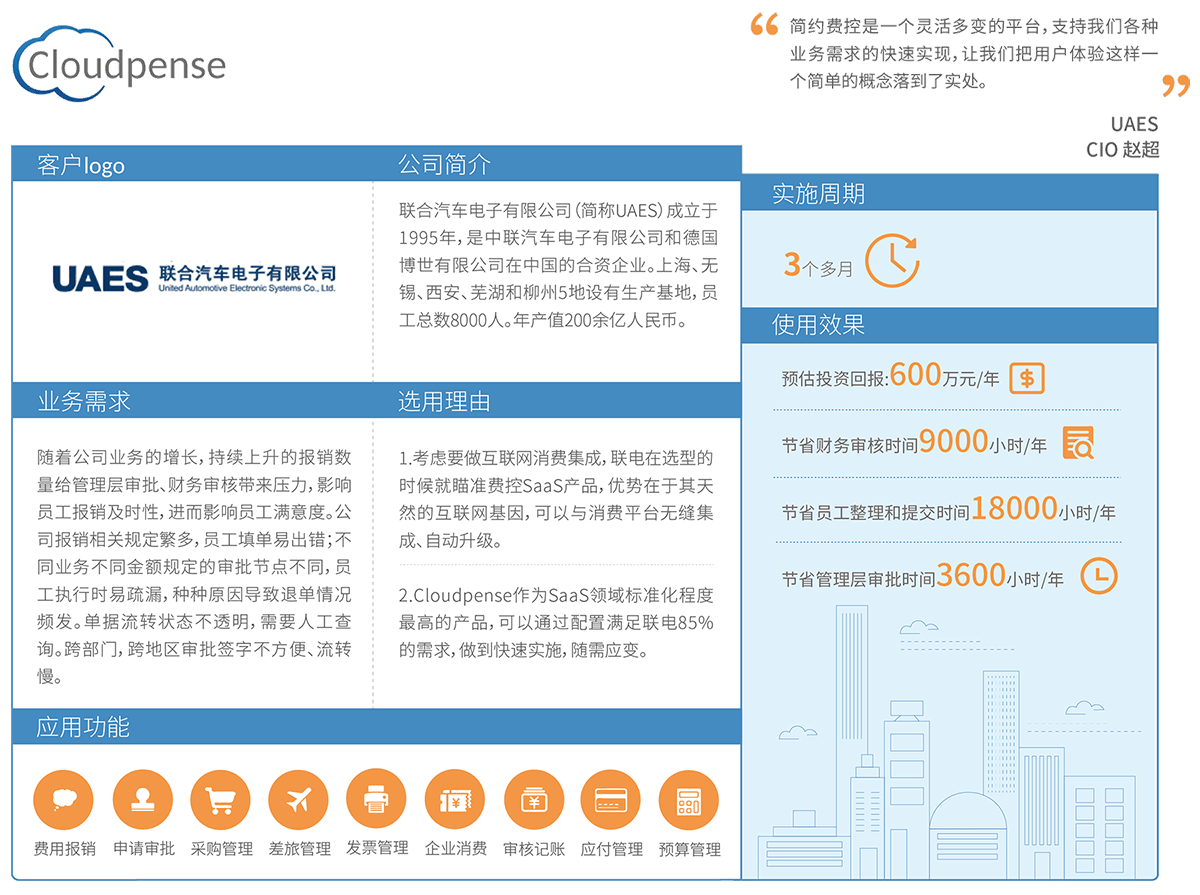Click the 费用报销 label
1200x895 pixels.
point(64,849)
